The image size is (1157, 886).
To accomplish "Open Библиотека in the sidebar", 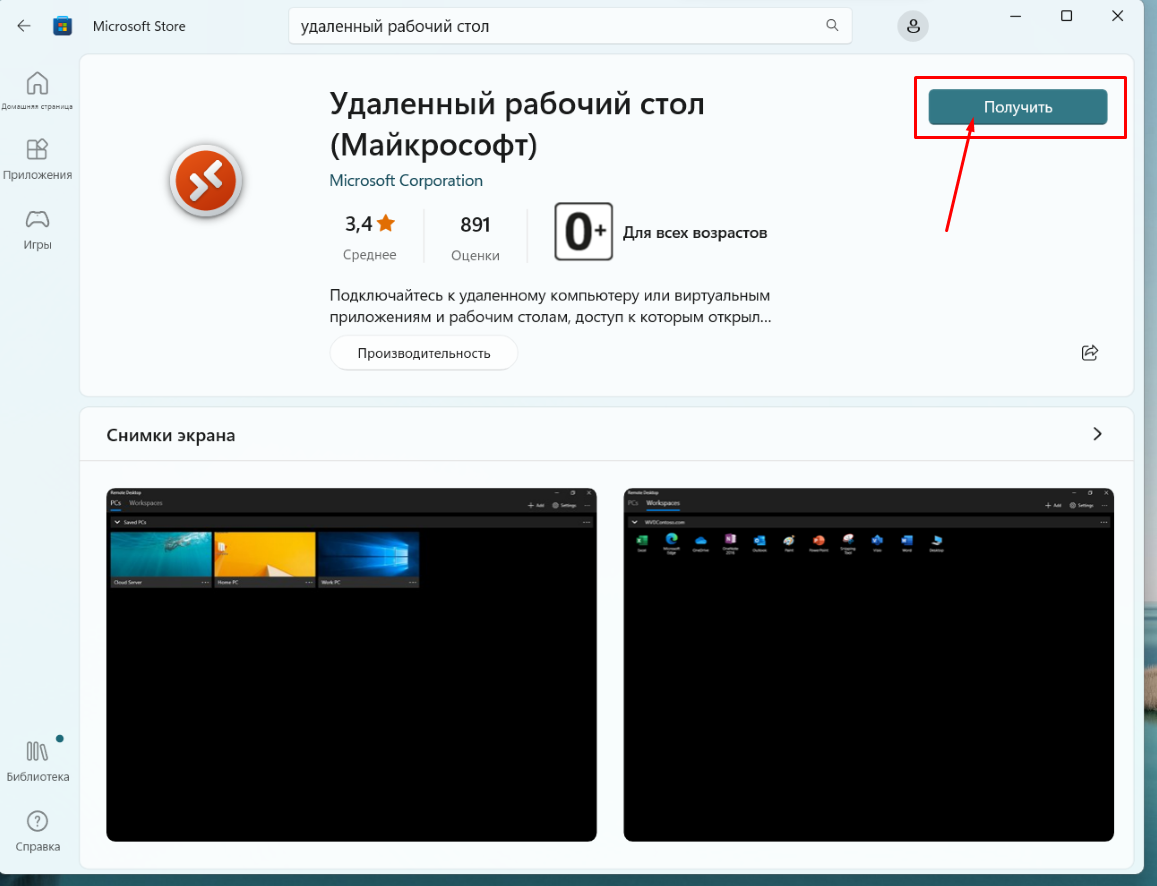I will tap(37, 760).
